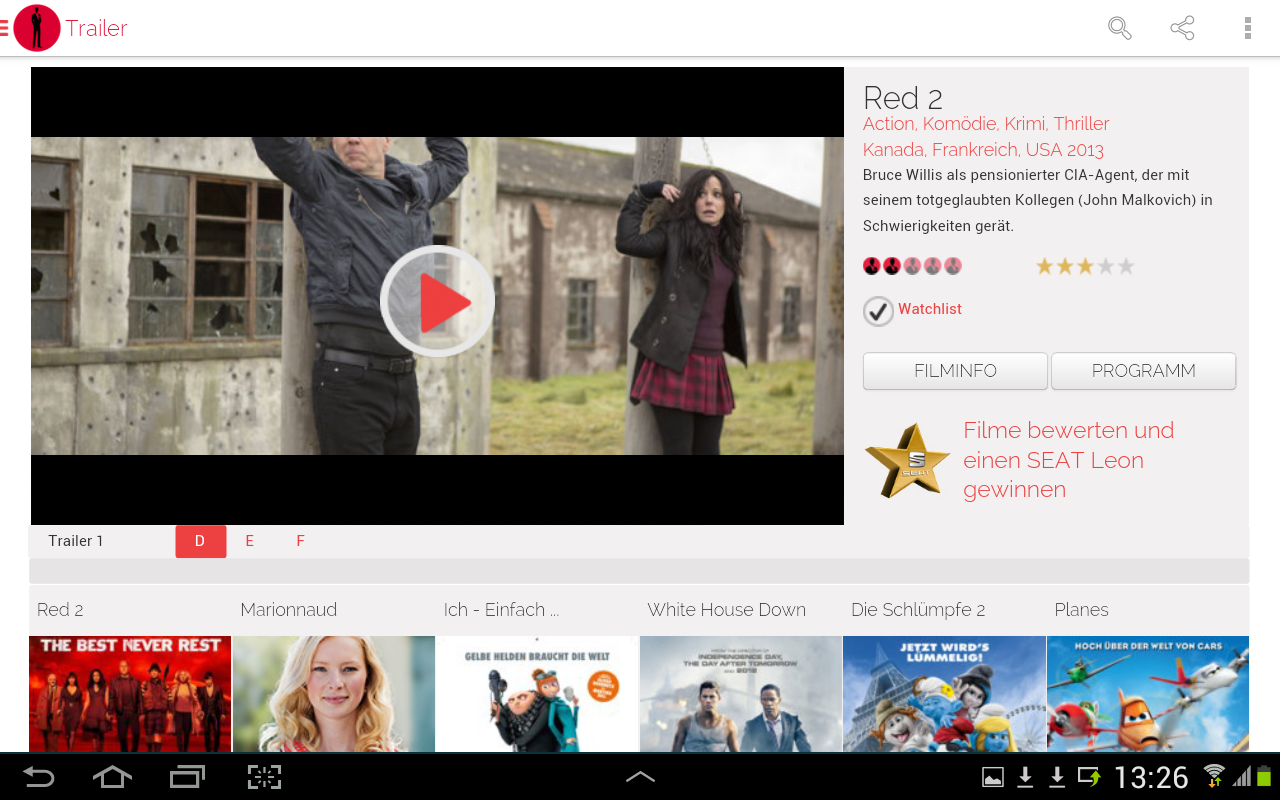The image size is (1280, 800).
Task: Select the D language tab
Action: coord(200,541)
